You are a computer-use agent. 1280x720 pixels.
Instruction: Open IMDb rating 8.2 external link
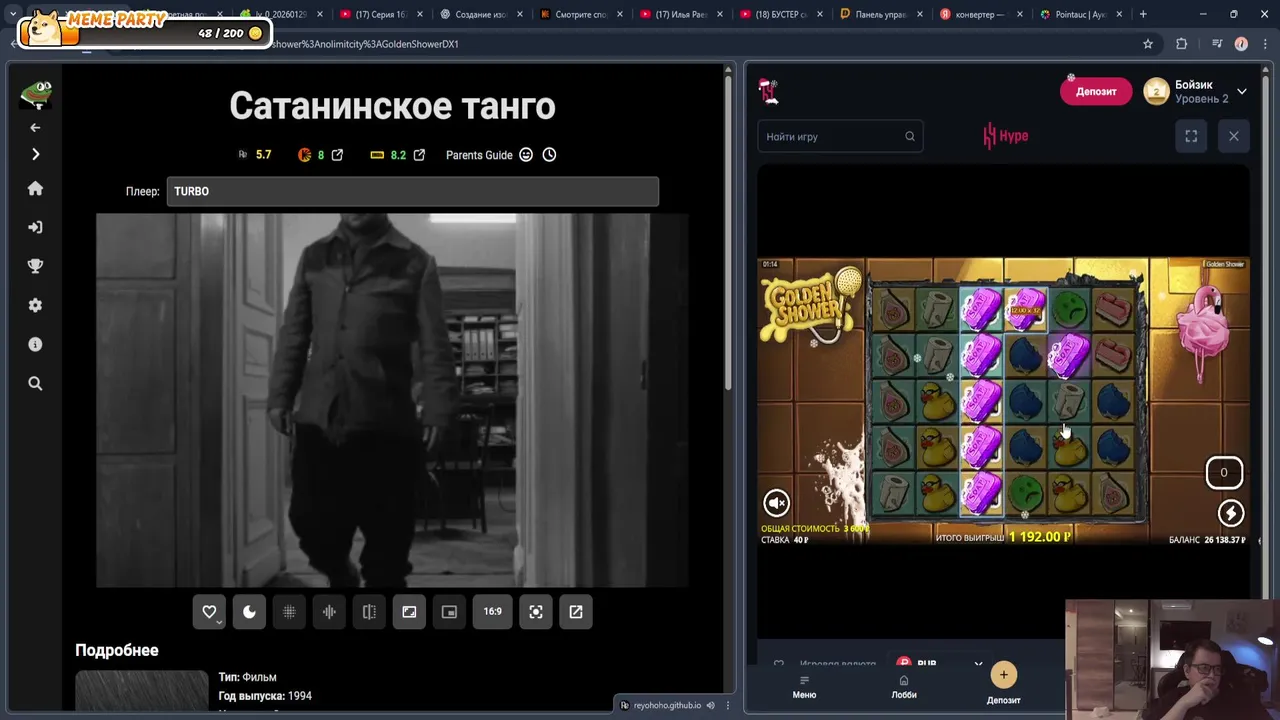click(419, 155)
